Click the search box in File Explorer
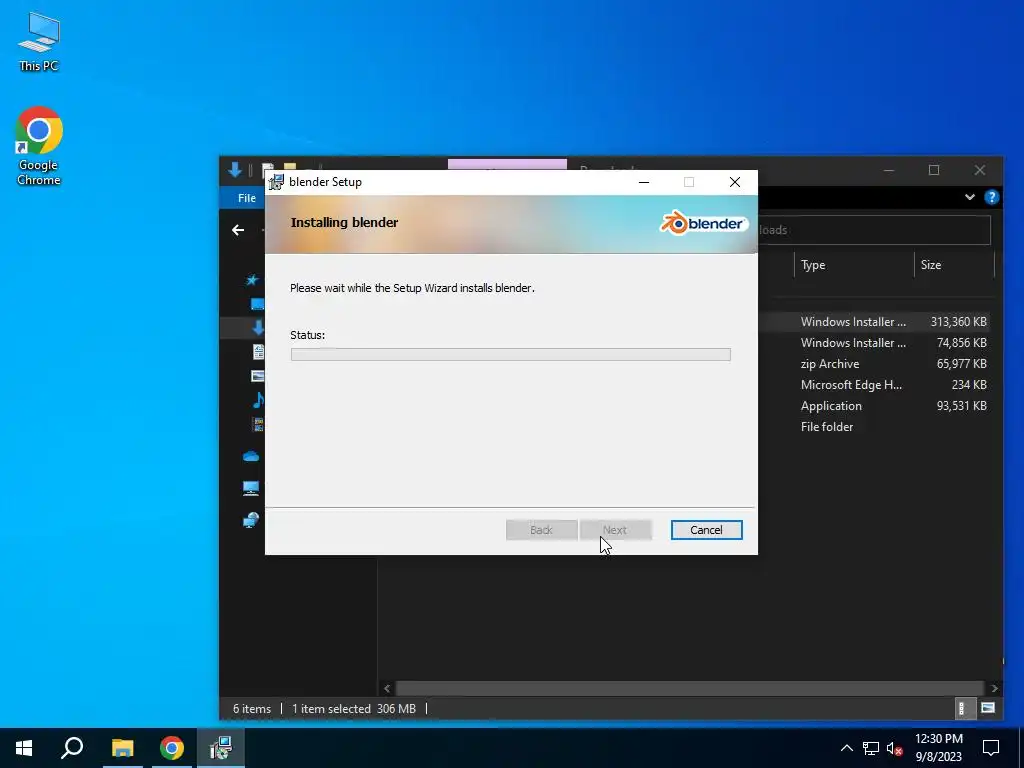Image resolution: width=1024 pixels, height=768 pixels. [x=874, y=230]
